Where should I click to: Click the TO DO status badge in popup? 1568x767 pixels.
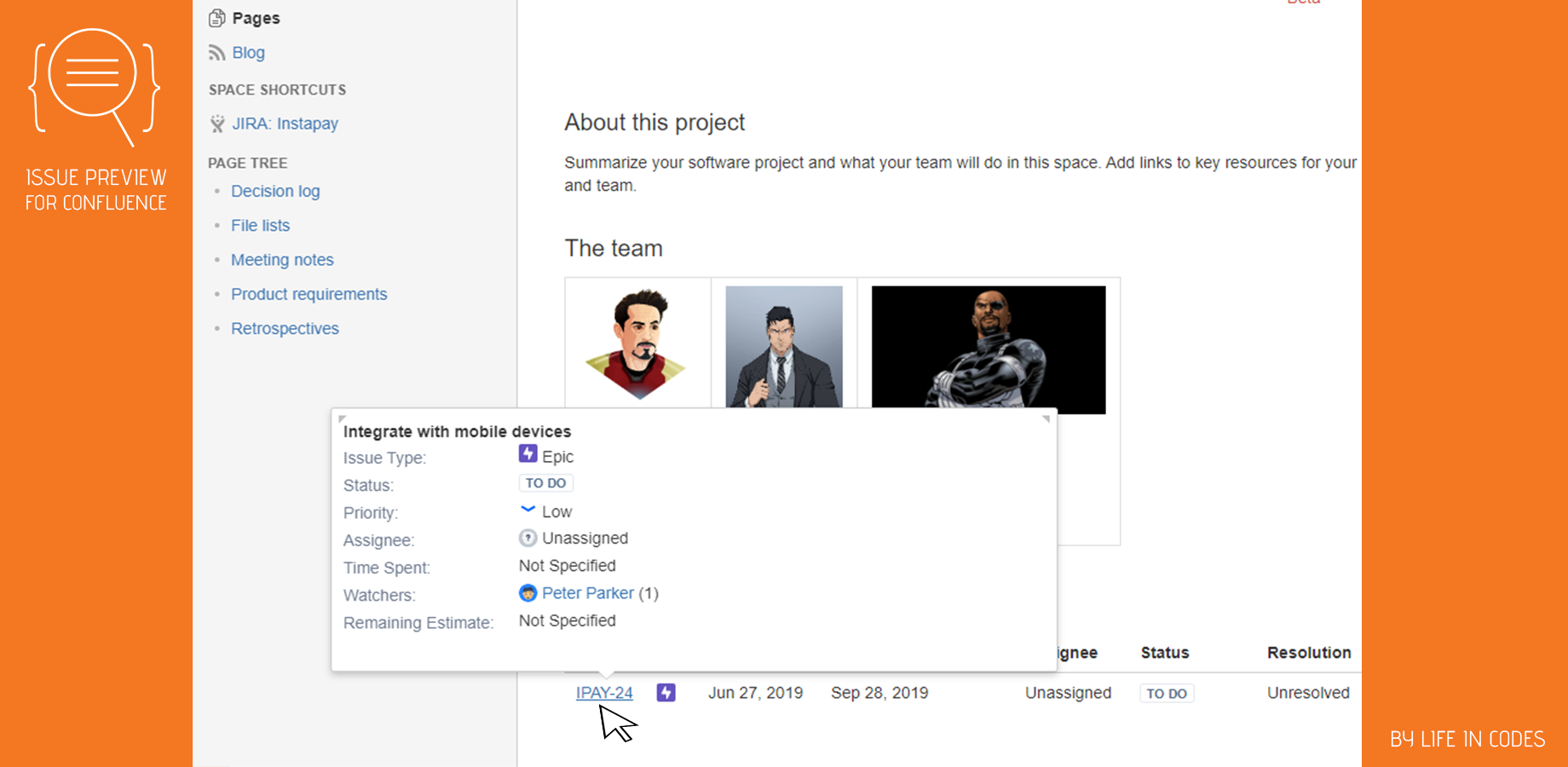click(x=545, y=483)
